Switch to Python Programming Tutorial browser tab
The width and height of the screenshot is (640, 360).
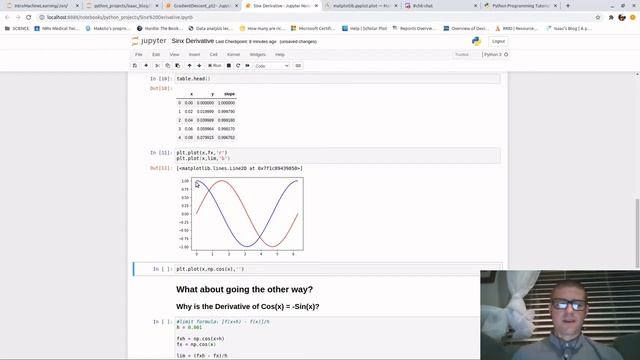coord(520,6)
